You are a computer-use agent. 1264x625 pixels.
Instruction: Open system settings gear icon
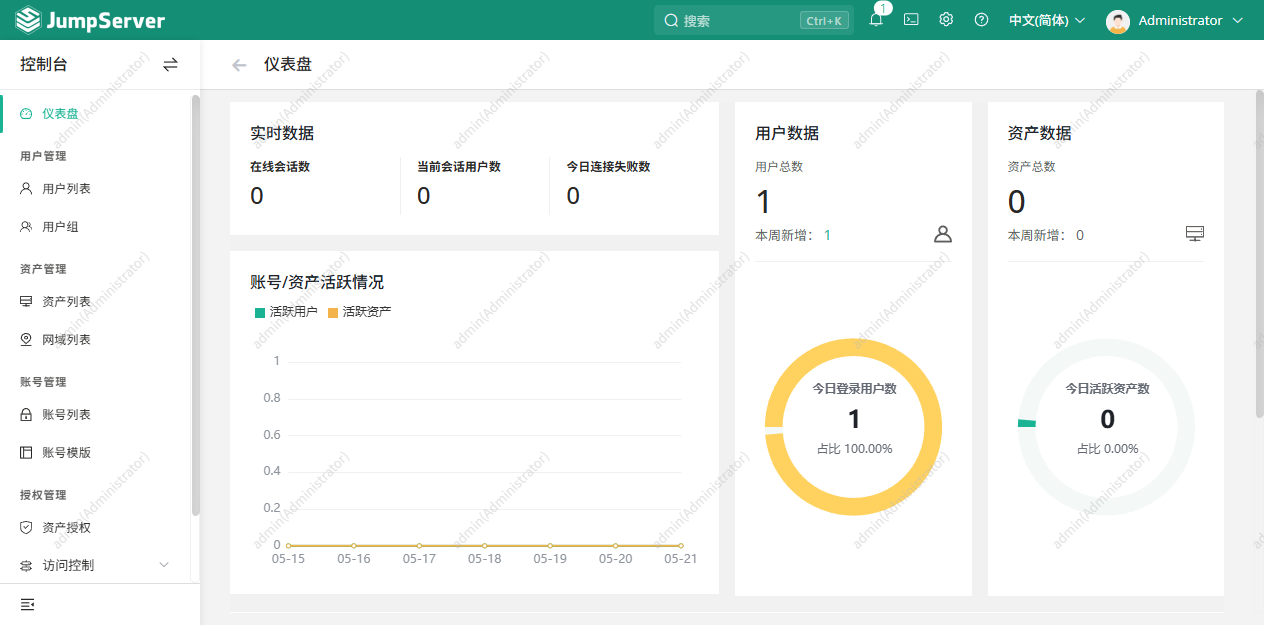[x=946, y=19]
